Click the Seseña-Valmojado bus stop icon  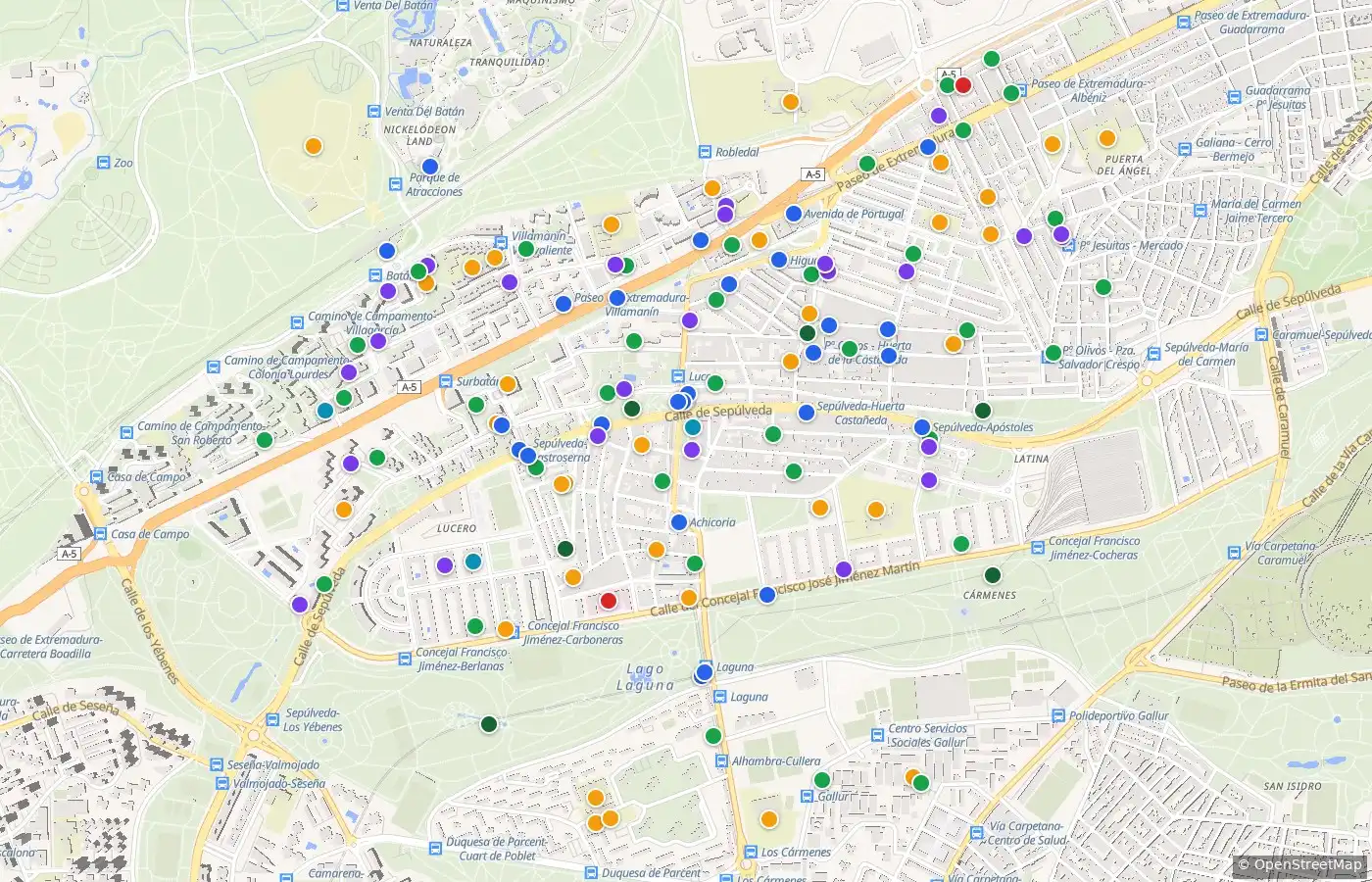pos(216,764)
